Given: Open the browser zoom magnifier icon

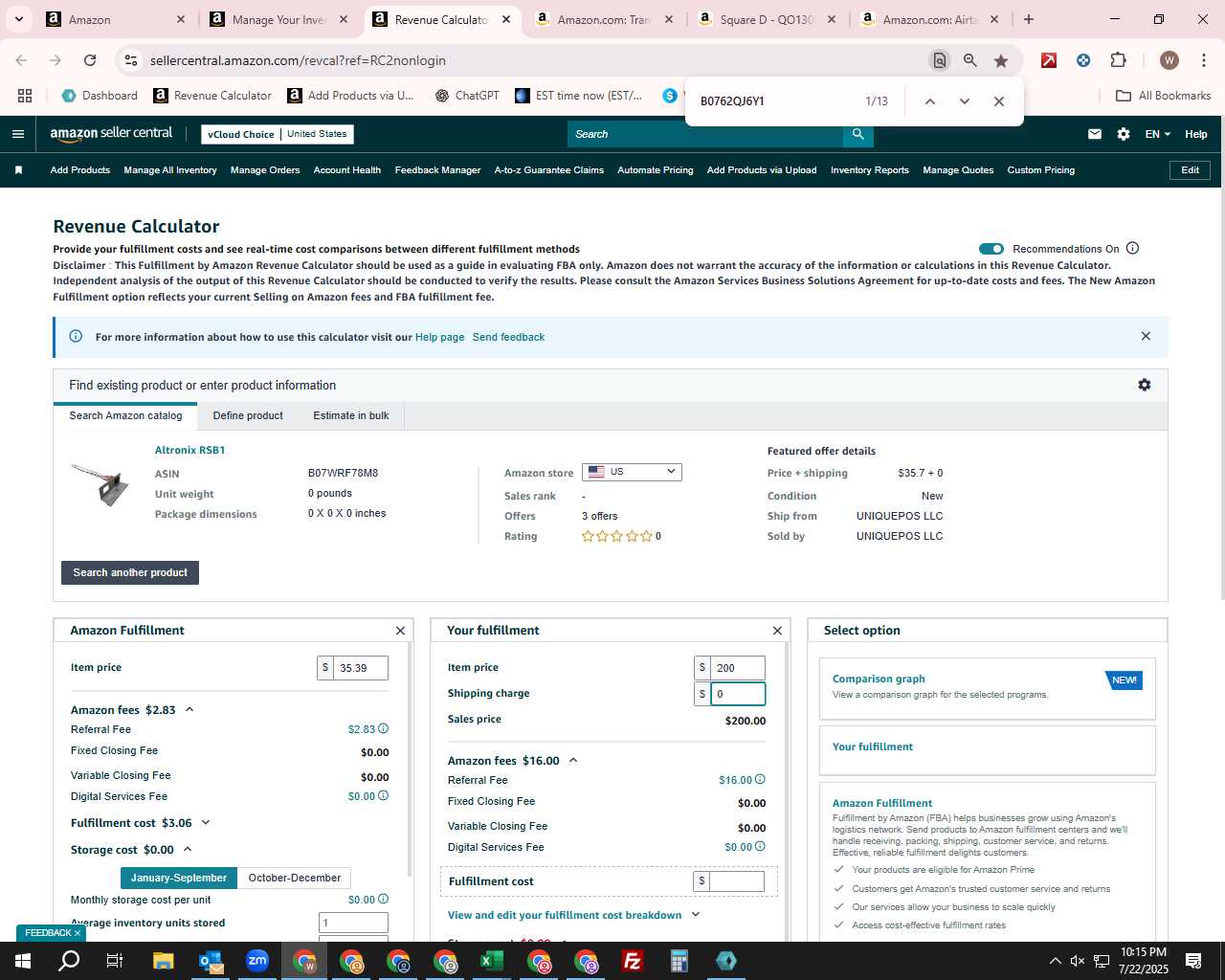Looking at the screenshot, I should 970,60.
